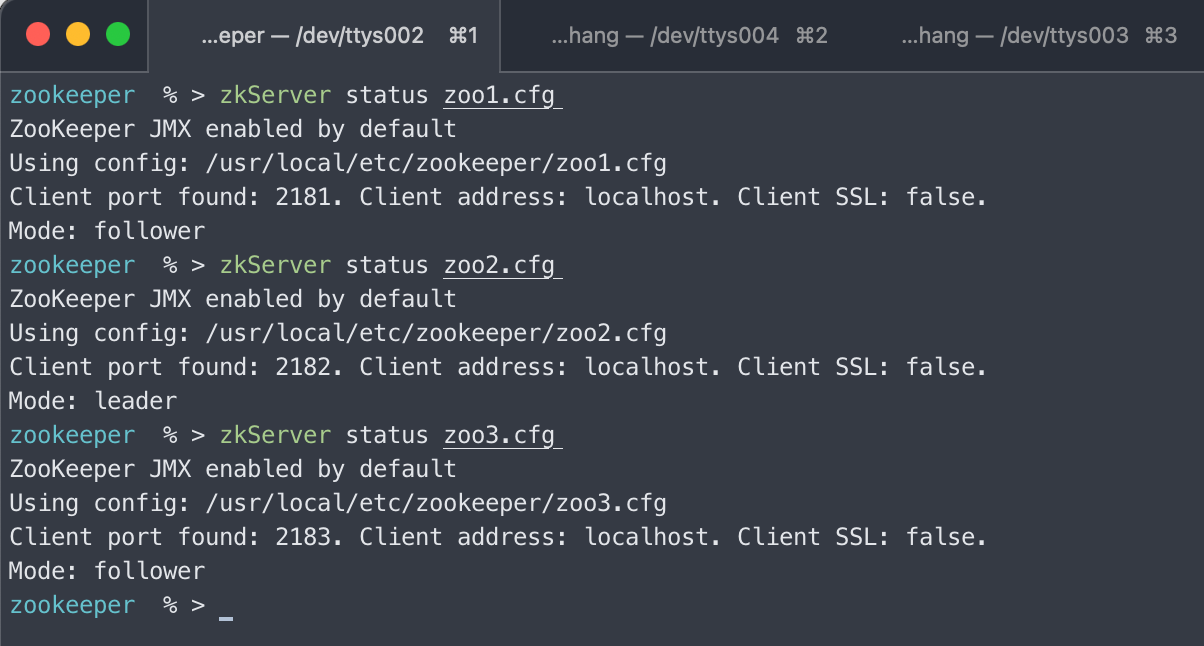This screenshot has width=1204, height=646.
Task: Click the last "Mode: follower" output line
Action: click(107, 572)
